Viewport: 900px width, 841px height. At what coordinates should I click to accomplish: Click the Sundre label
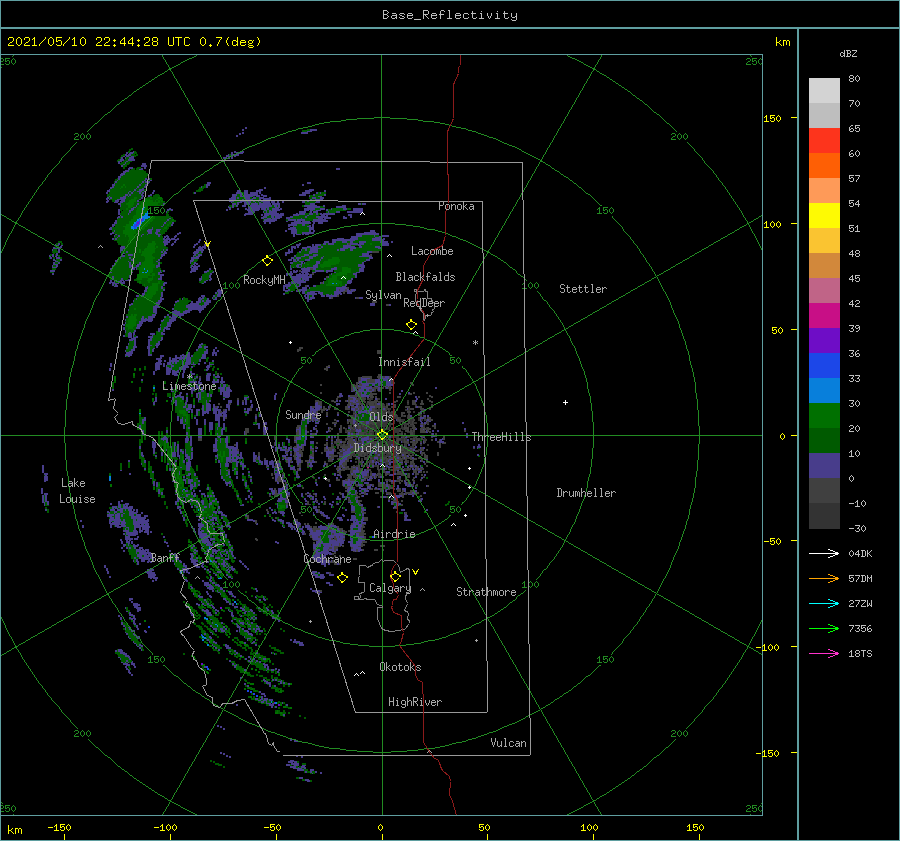click(x=303, y=414)
